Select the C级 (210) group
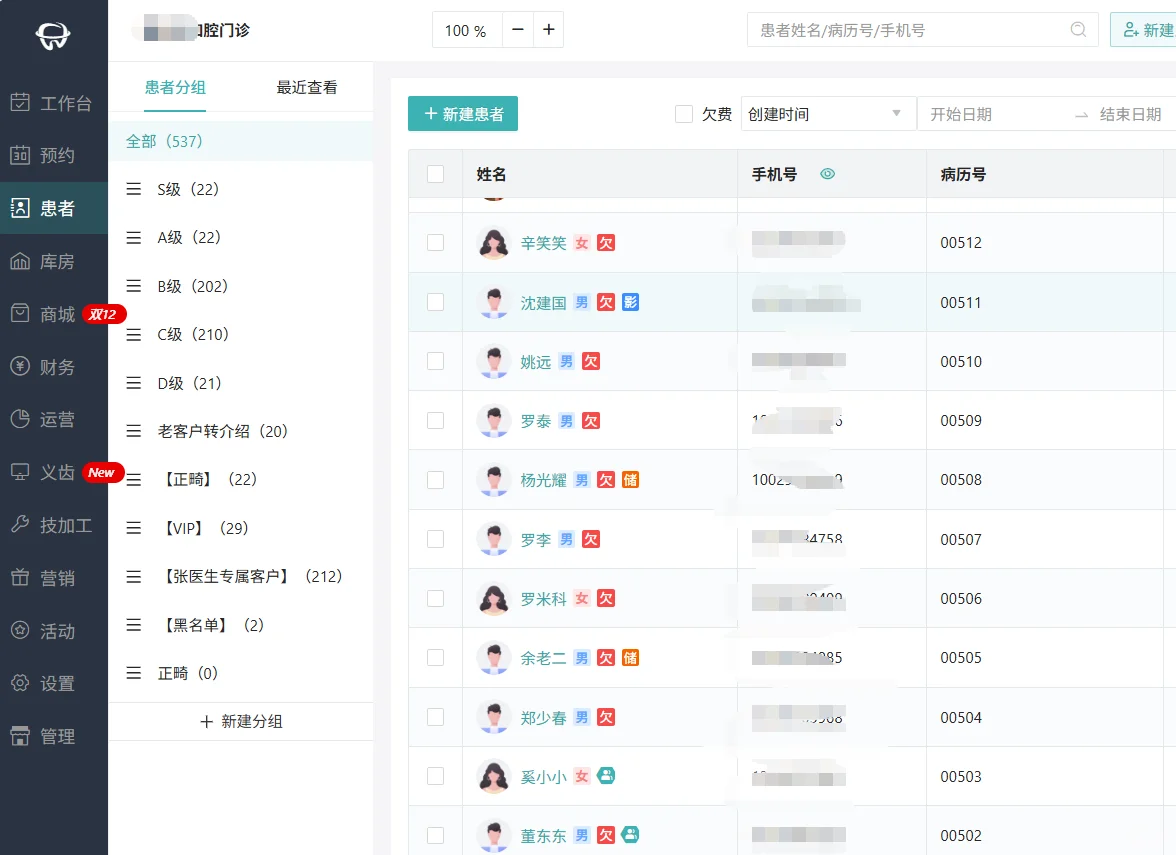This screenshot has width=1176, height=855. (x=241, y=334)
